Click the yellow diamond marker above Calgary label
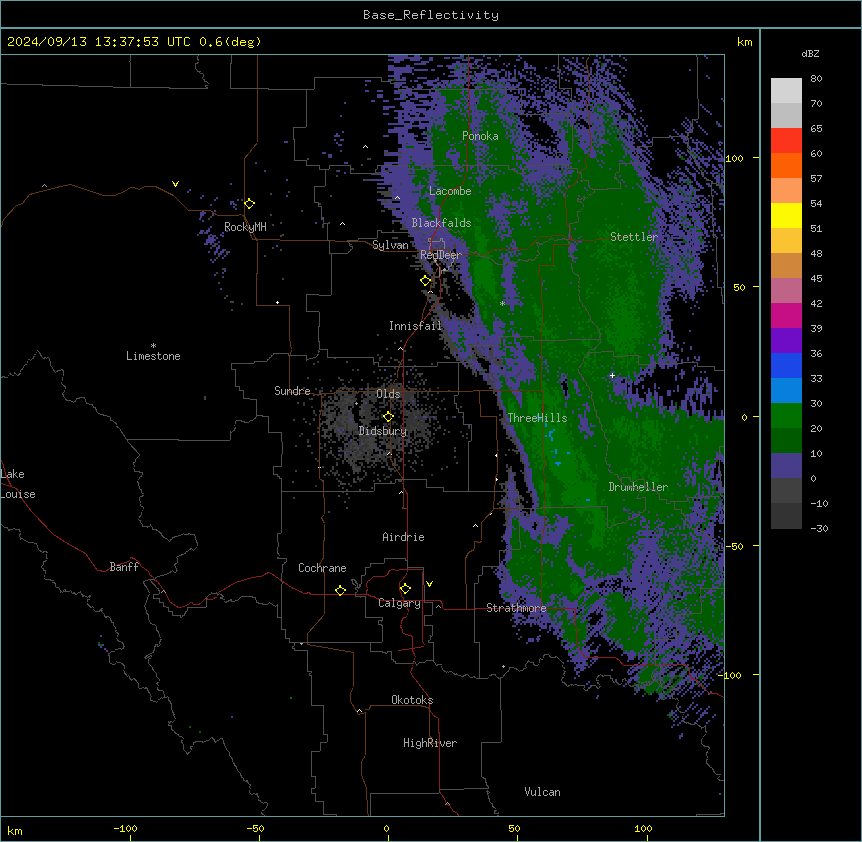Viewport: 862px width, 842px height. pos(405,589)
